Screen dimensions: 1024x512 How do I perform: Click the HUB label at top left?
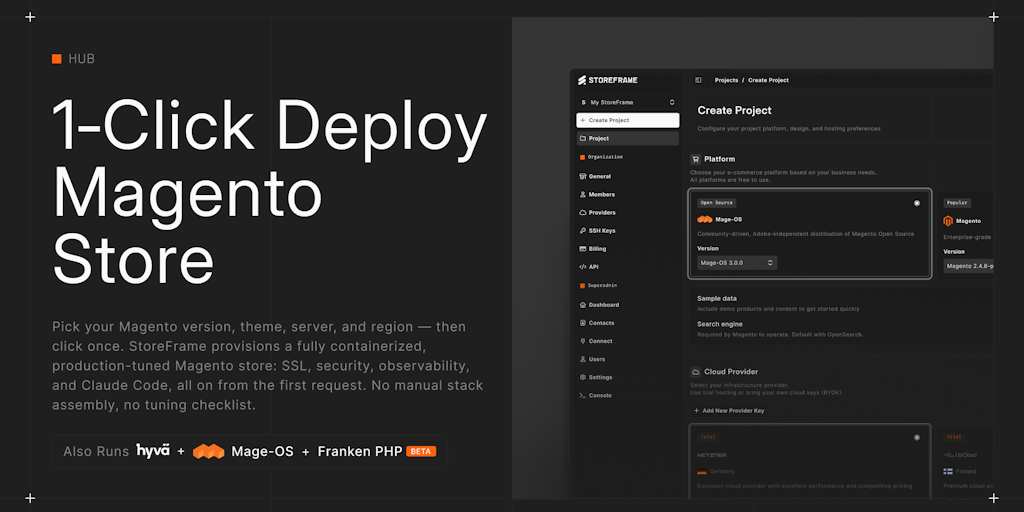click(x=82, y=59)
